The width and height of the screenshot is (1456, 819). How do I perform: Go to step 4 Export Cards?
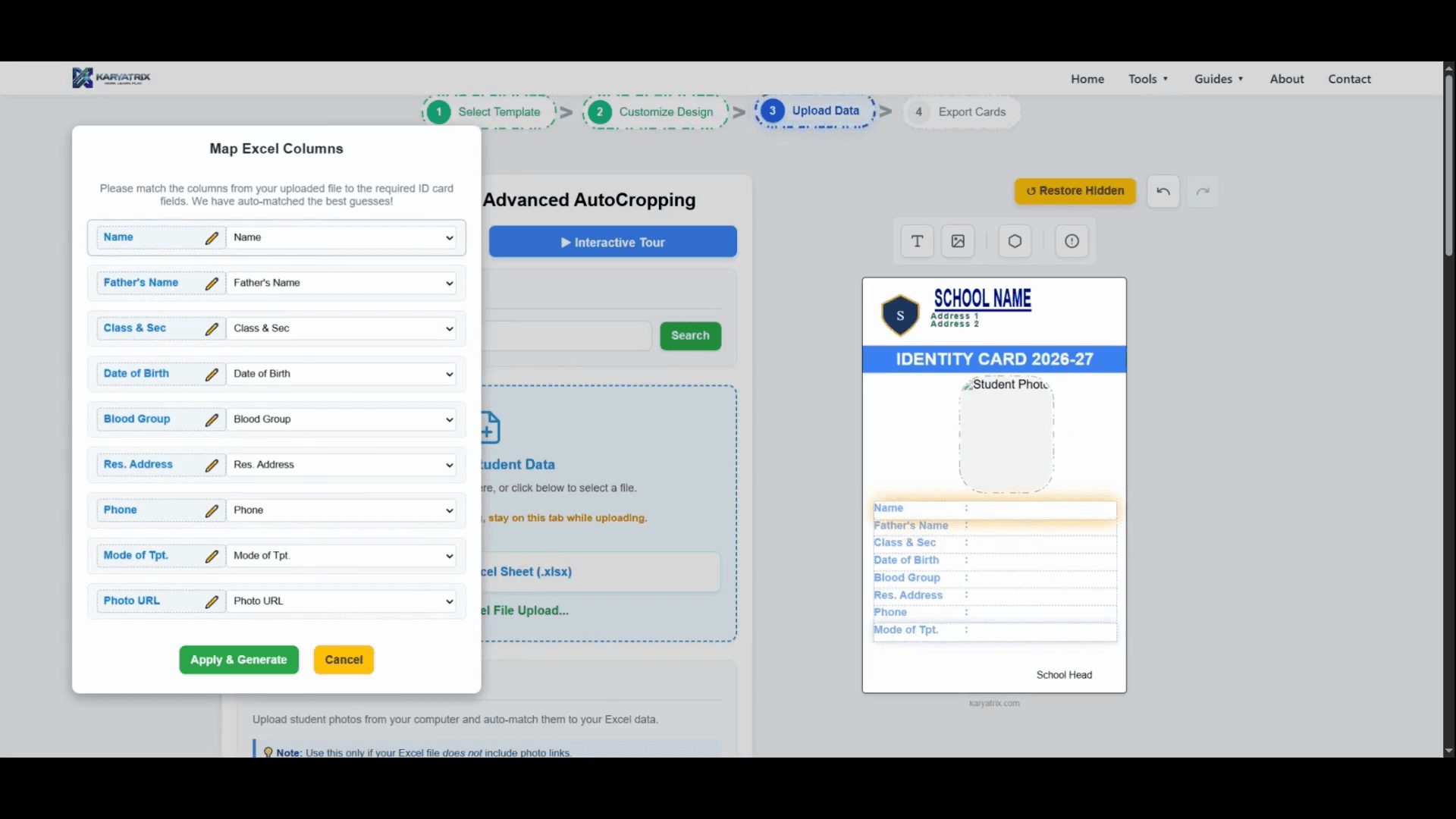961,112
